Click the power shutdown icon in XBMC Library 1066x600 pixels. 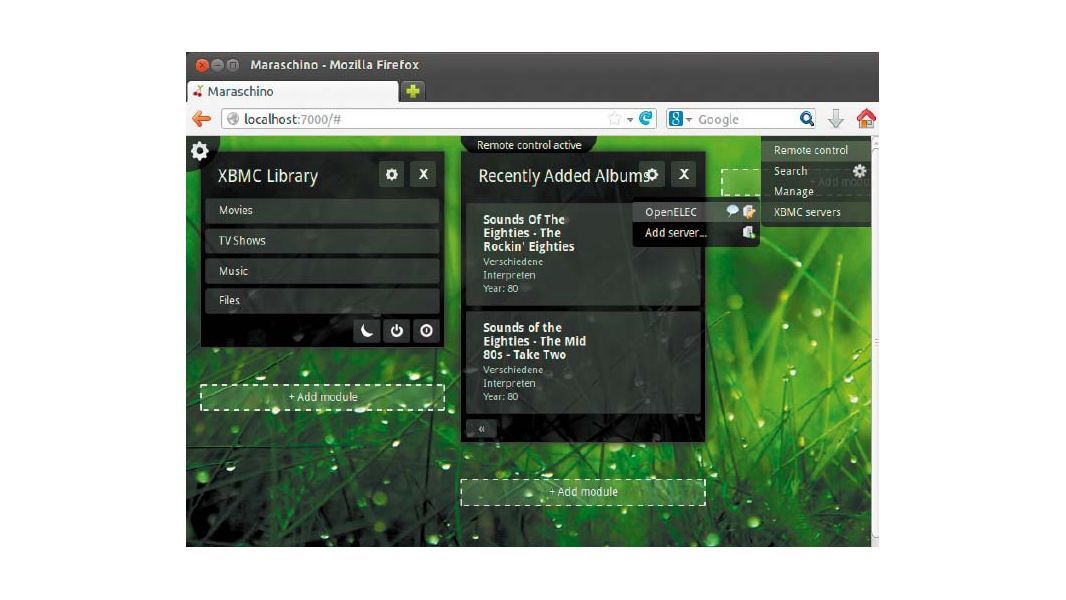(396, 331)
